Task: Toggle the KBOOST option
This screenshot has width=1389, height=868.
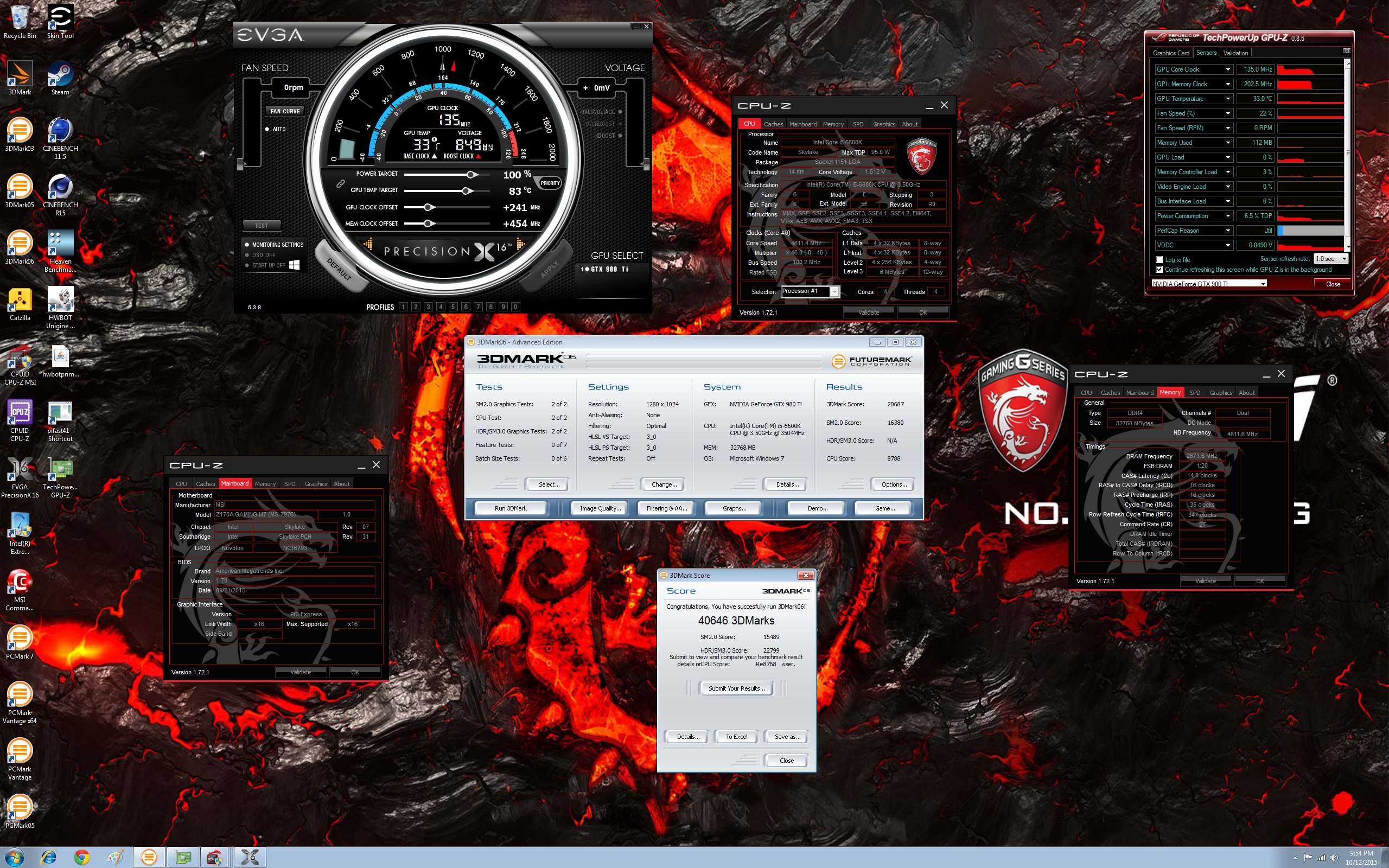Action: coord(608,136)
